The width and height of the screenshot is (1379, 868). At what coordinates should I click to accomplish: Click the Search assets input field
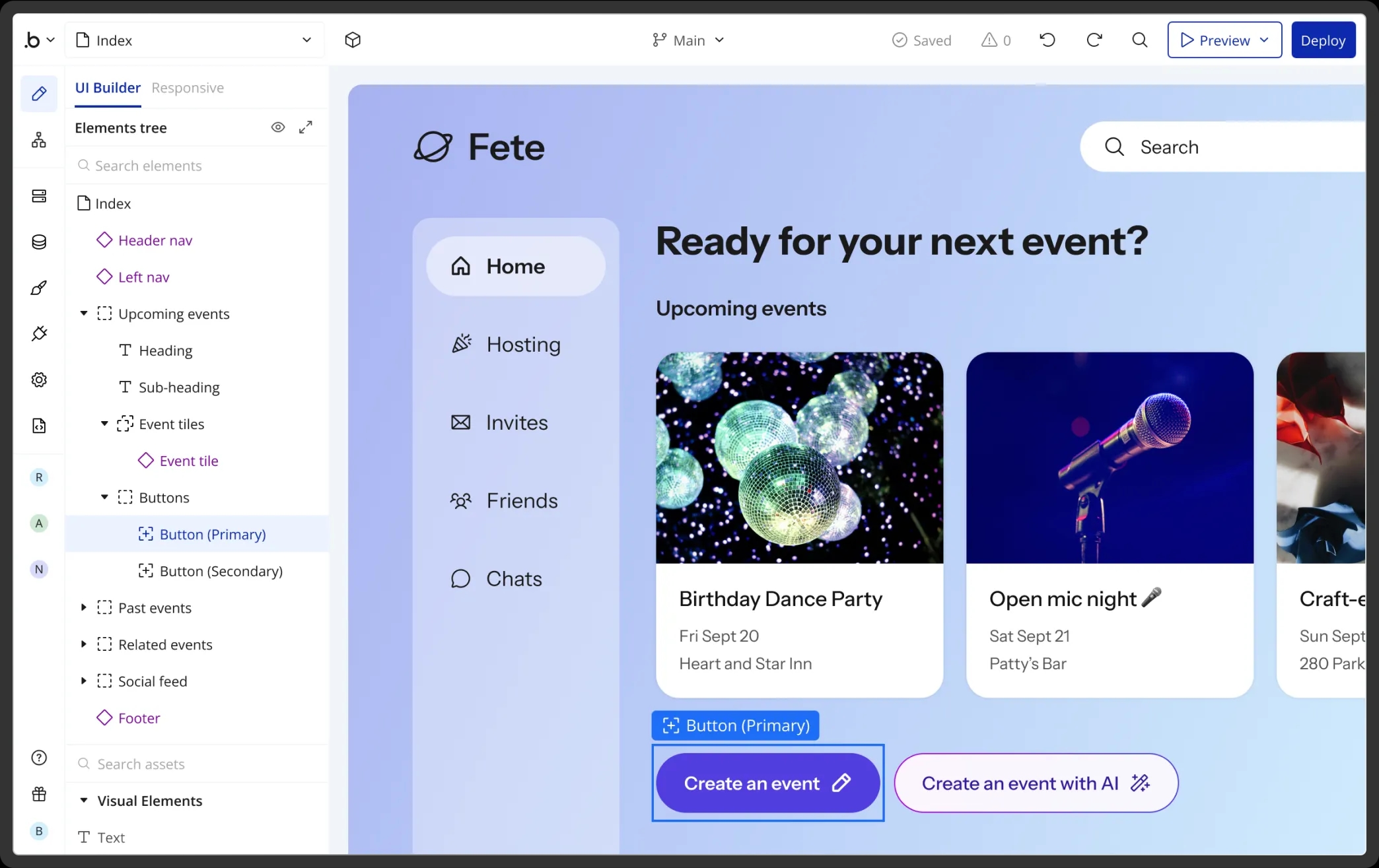click(x=197, y=764)
